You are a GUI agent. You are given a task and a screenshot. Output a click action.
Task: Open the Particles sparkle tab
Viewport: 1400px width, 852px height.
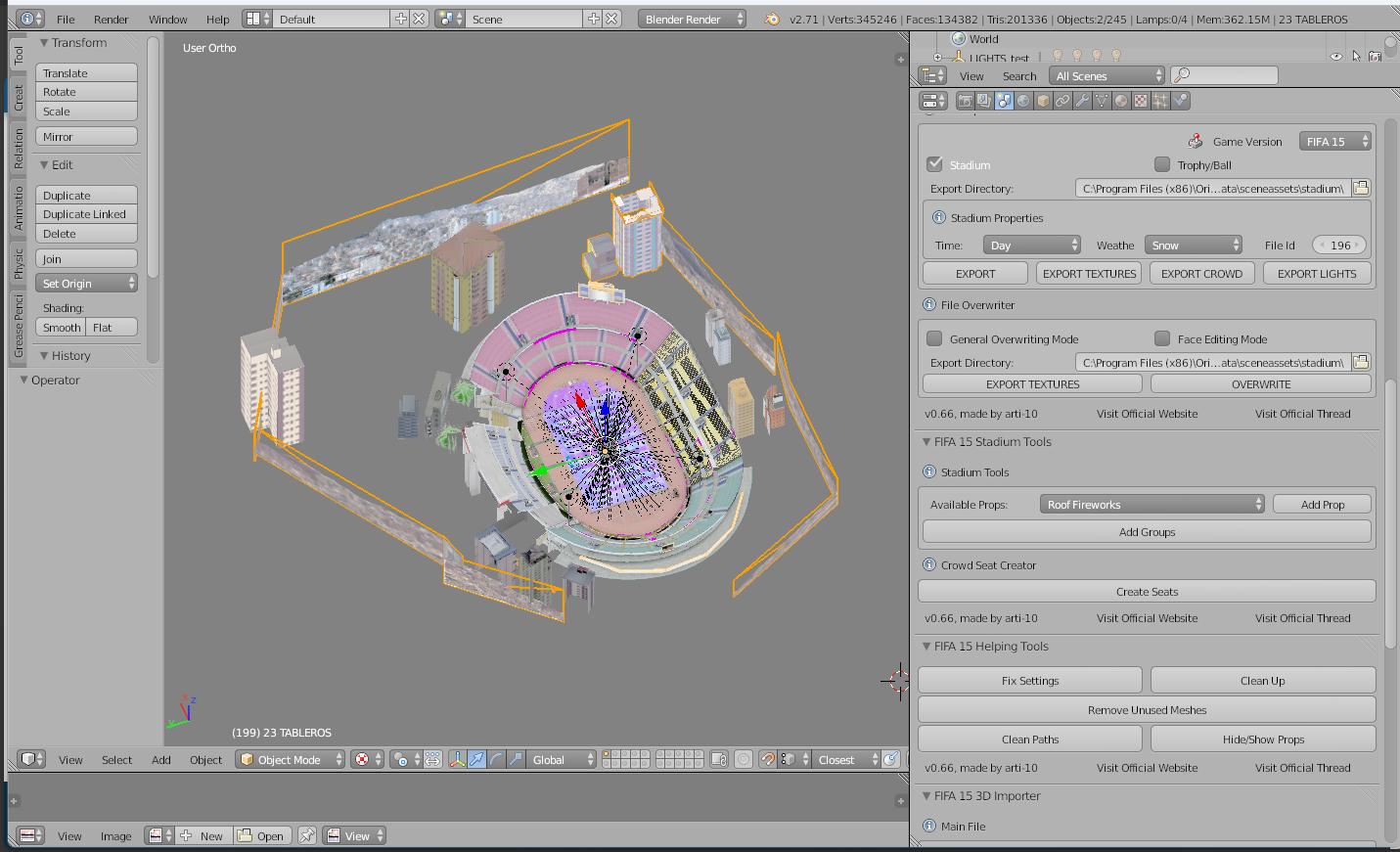coord(1160,101)
